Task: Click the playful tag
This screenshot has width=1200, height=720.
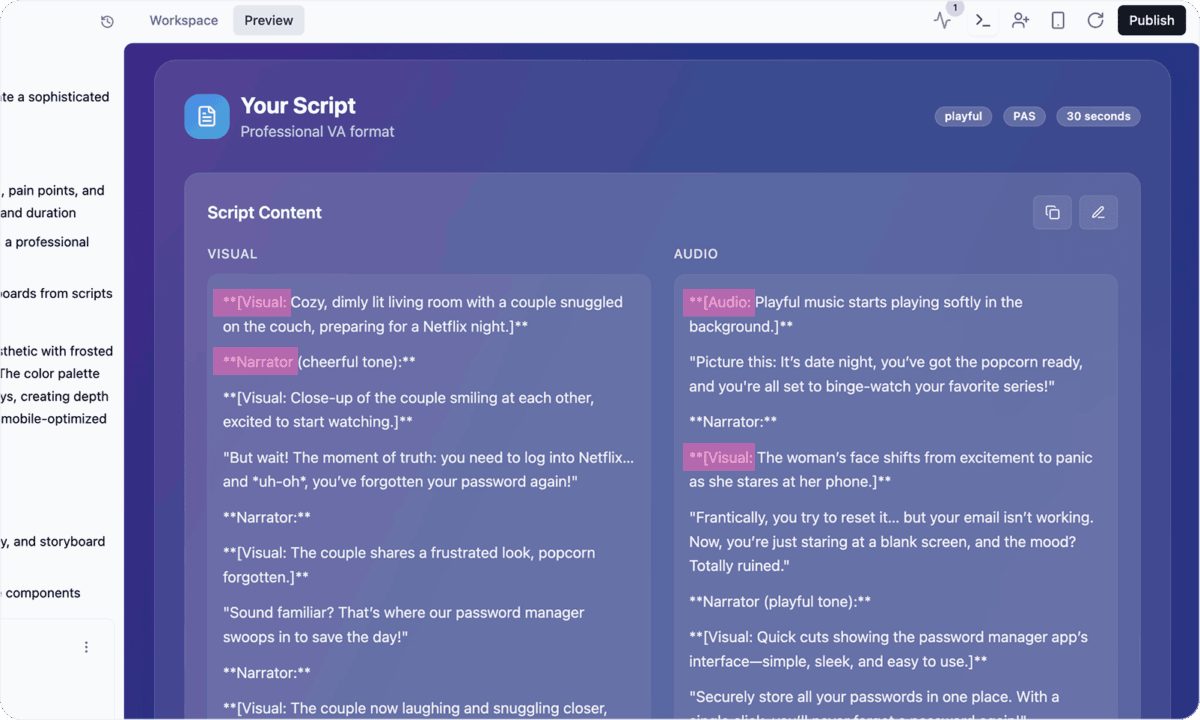Action: tap(963, 116)
